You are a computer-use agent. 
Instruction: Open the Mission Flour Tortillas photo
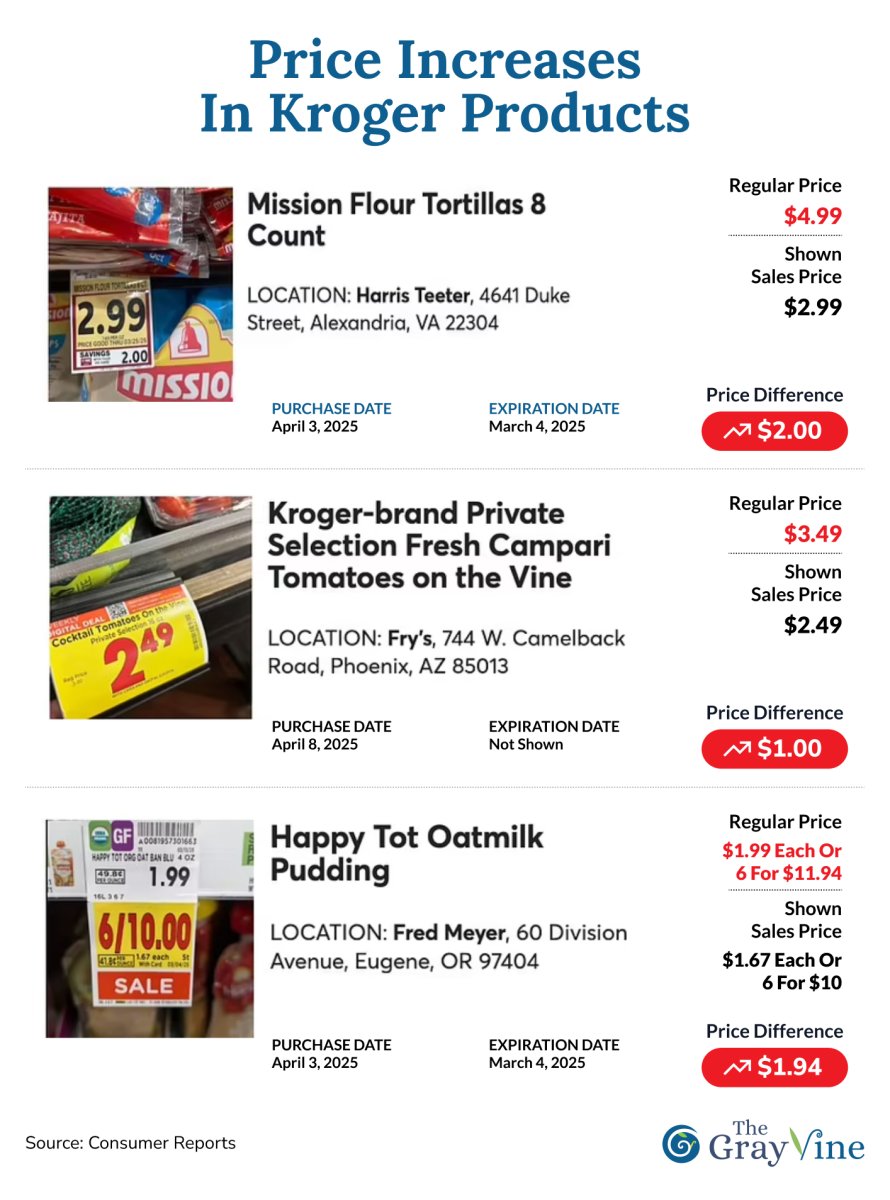pos(140,294)
